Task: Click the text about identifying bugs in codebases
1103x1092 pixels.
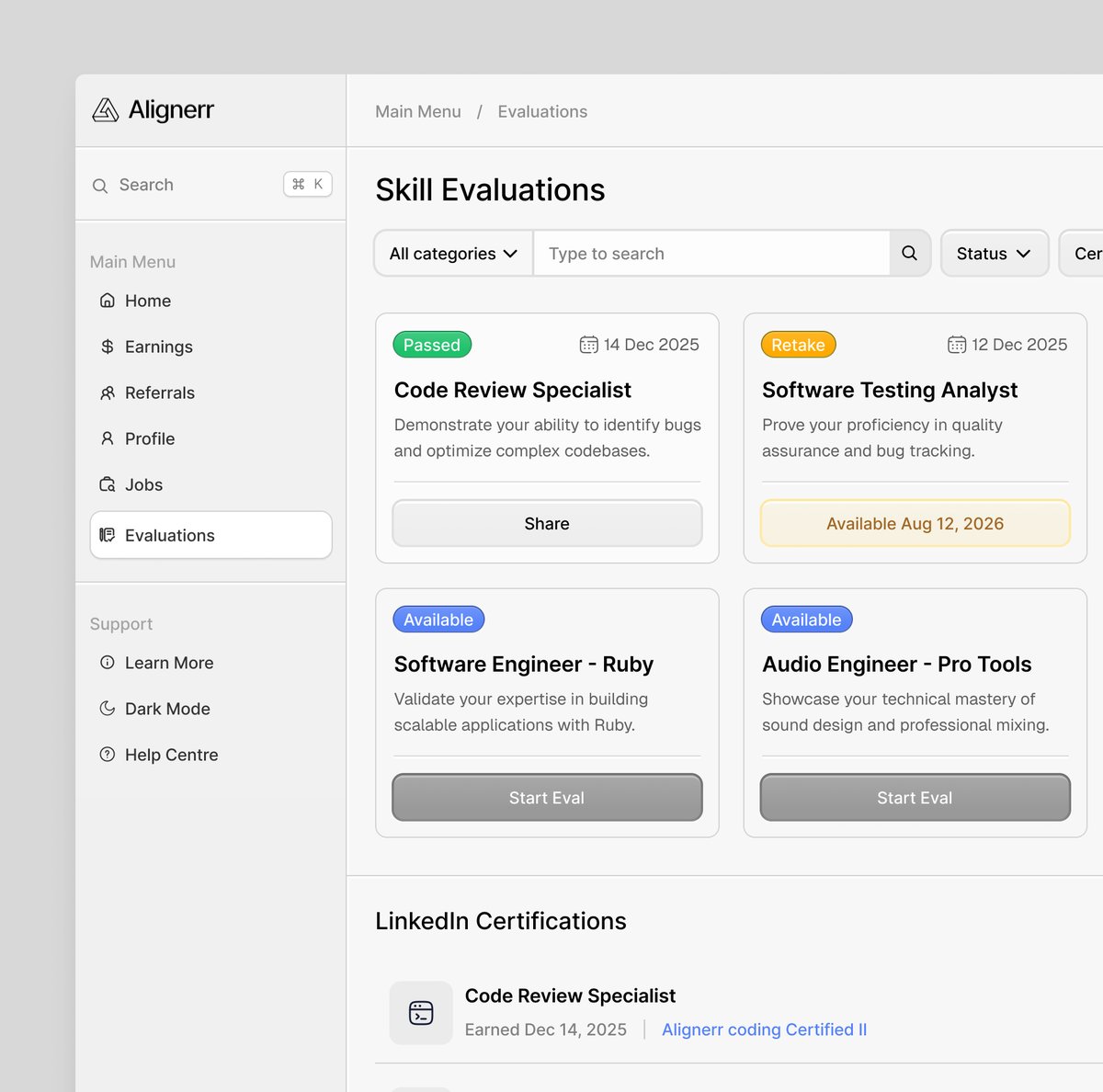Action: (548, 438)
